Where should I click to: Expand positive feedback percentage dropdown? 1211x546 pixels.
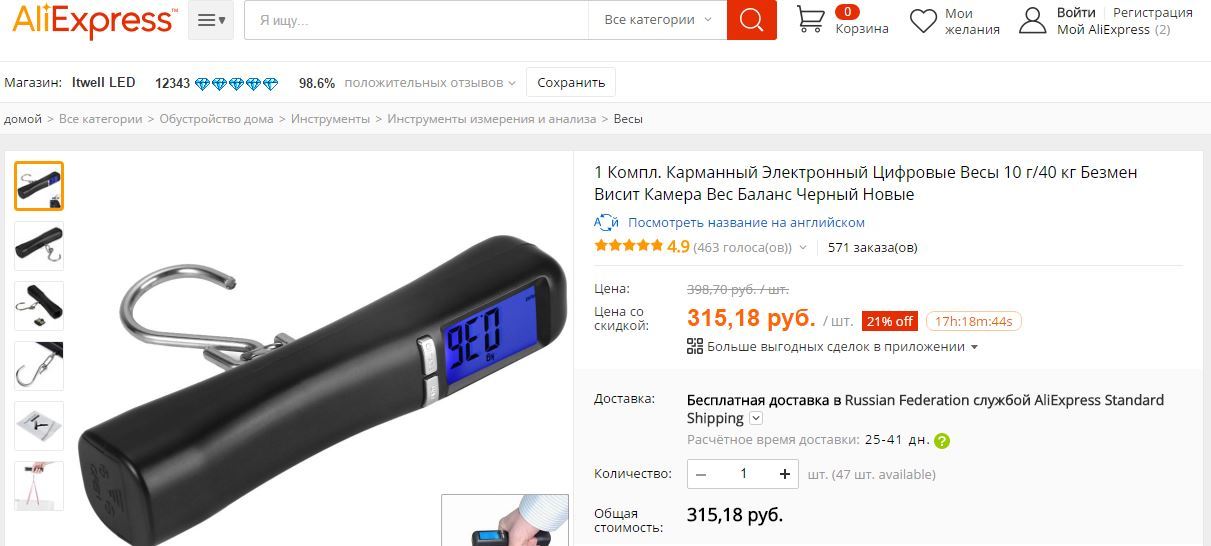pos(512,83)
